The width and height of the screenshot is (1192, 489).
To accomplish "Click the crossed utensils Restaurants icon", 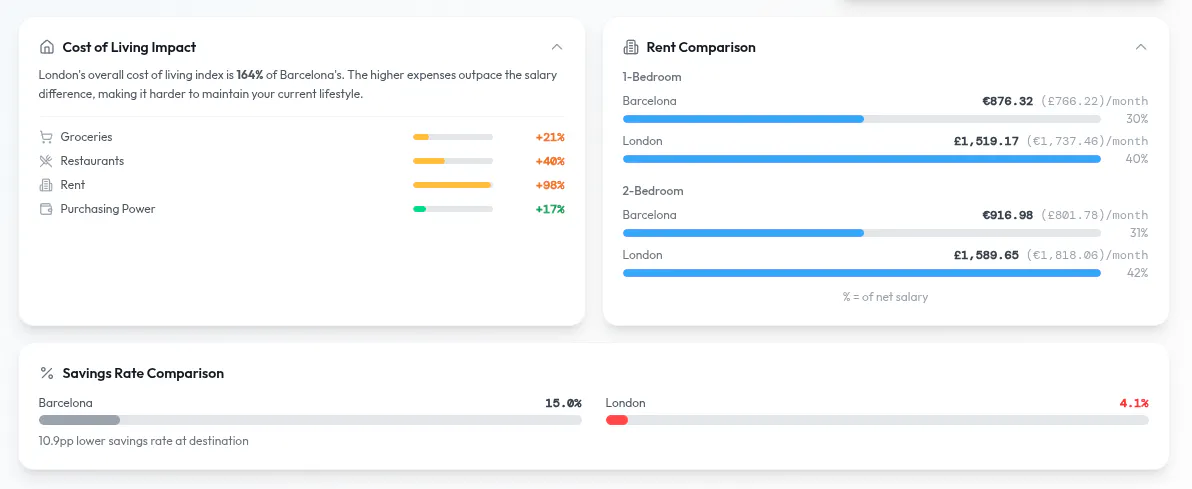I will [x=46, y=161].
